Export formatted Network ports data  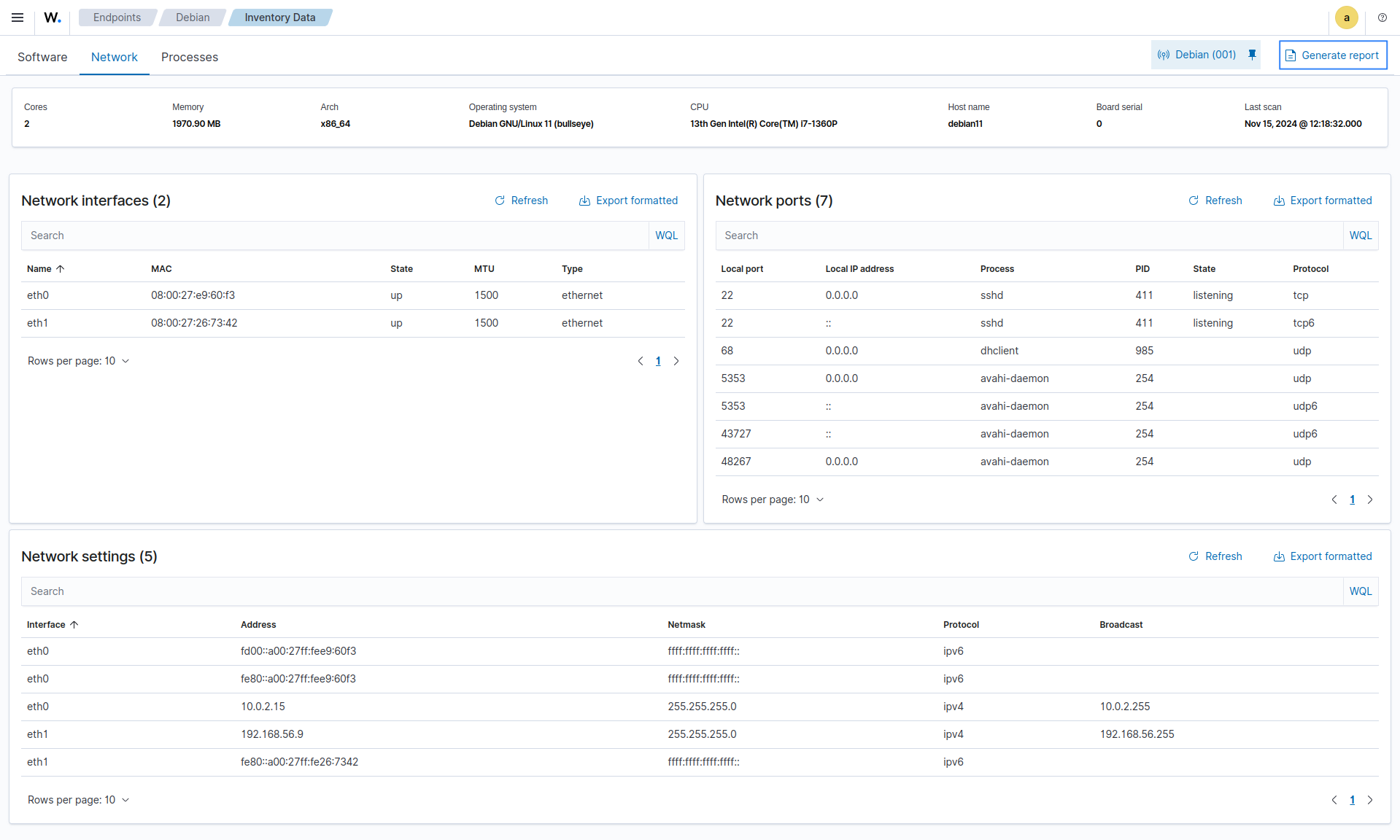(x=1323, y=201)
